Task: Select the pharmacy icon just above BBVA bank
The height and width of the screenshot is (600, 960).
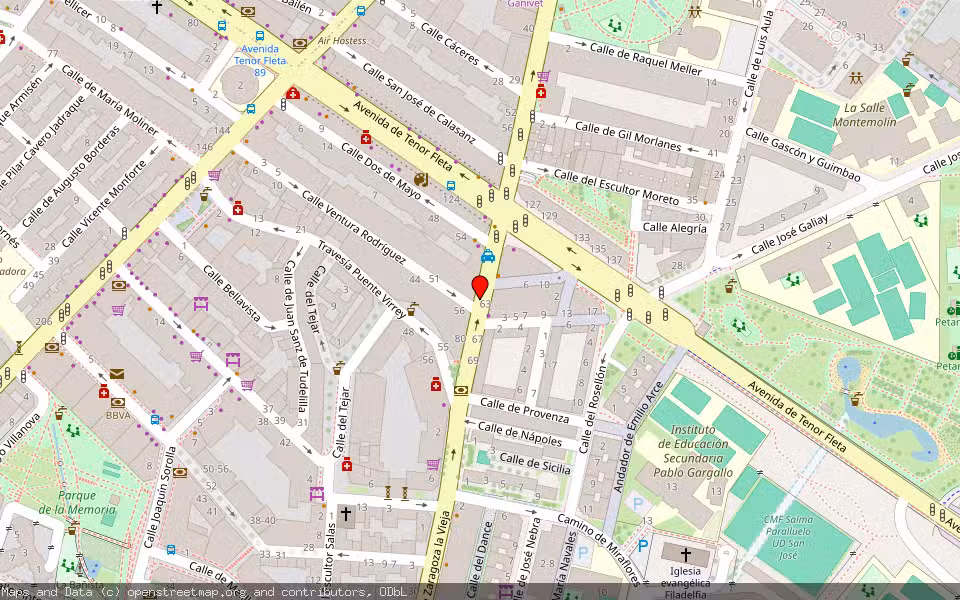Action: (x=104, y=391)
